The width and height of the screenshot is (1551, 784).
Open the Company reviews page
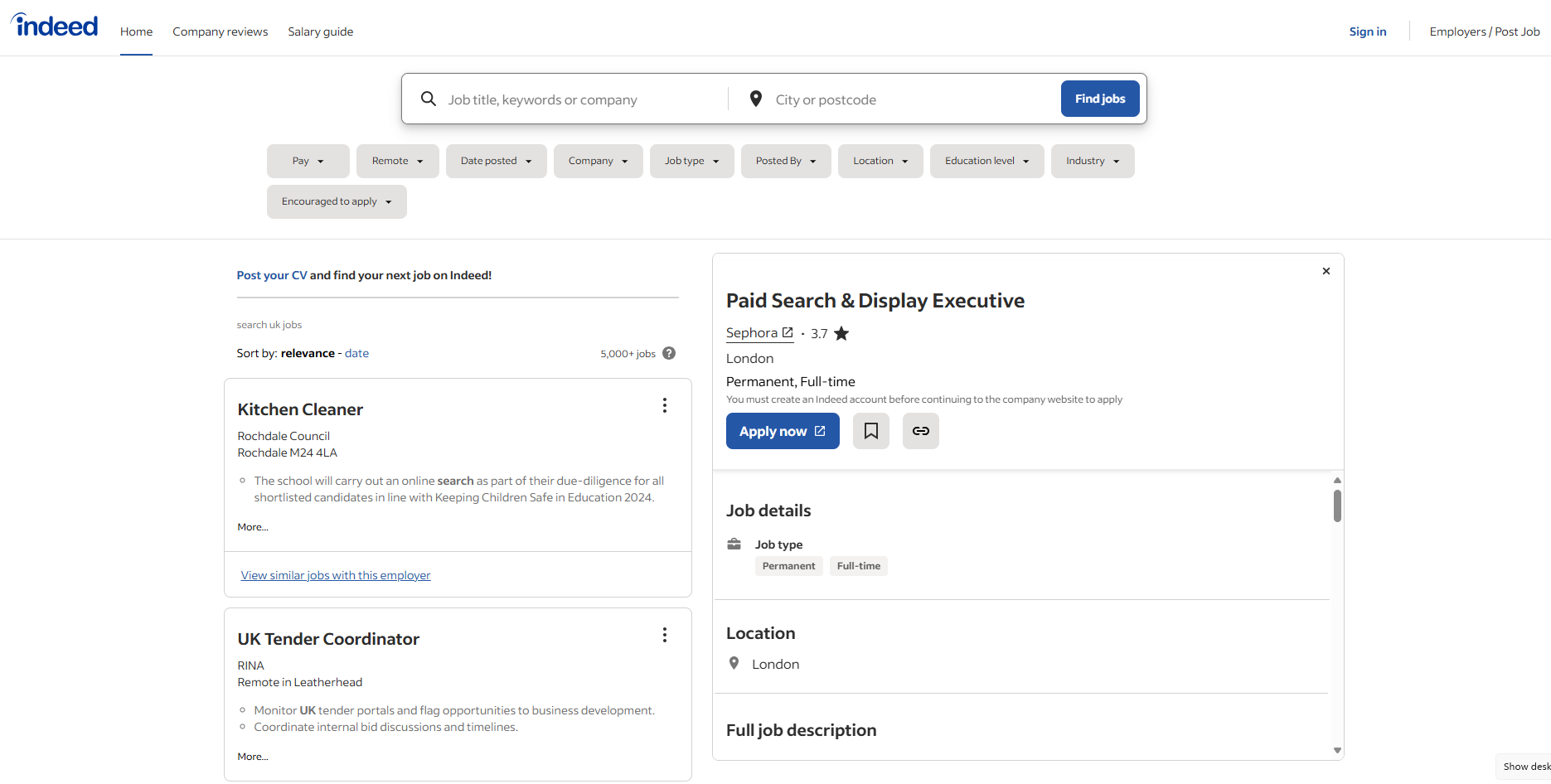221,31
